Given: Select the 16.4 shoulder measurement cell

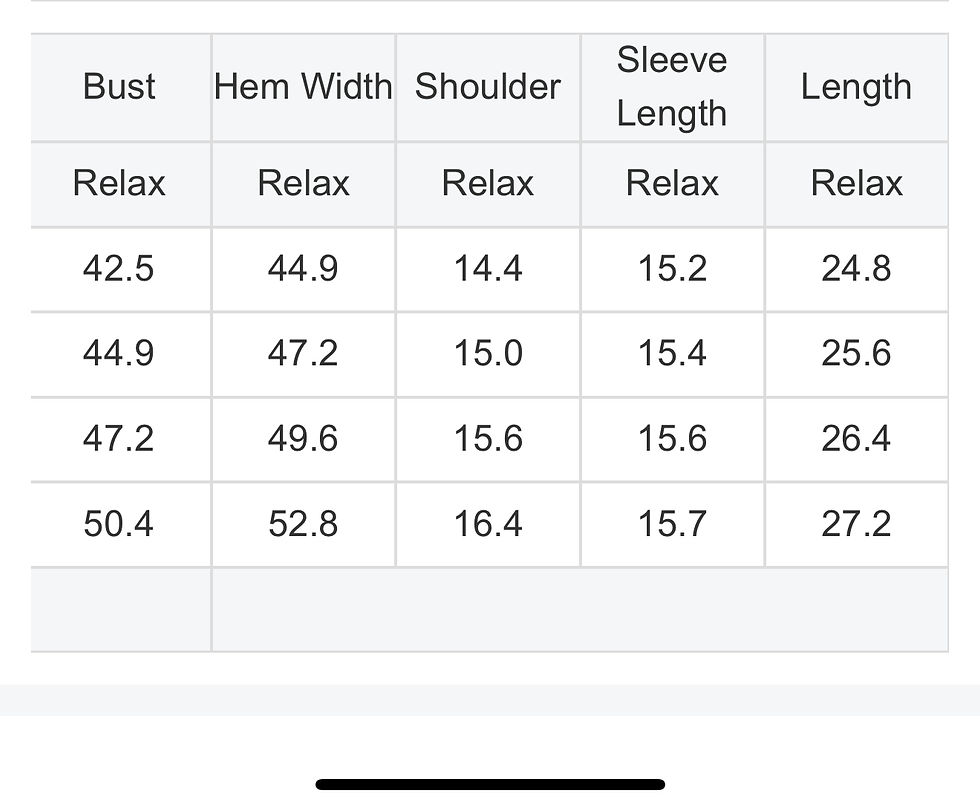Looking at the screenshot, I should pyautogui.click(x=488, y=524).
